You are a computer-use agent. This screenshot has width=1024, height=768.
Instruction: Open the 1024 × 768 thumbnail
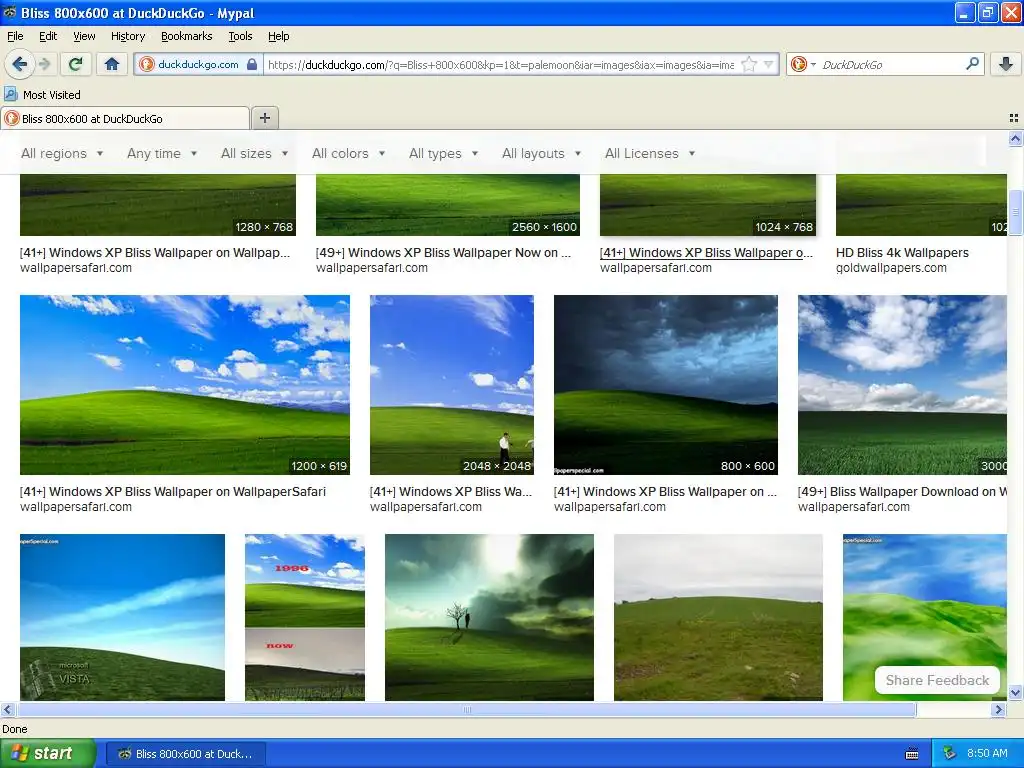[708, 205]
